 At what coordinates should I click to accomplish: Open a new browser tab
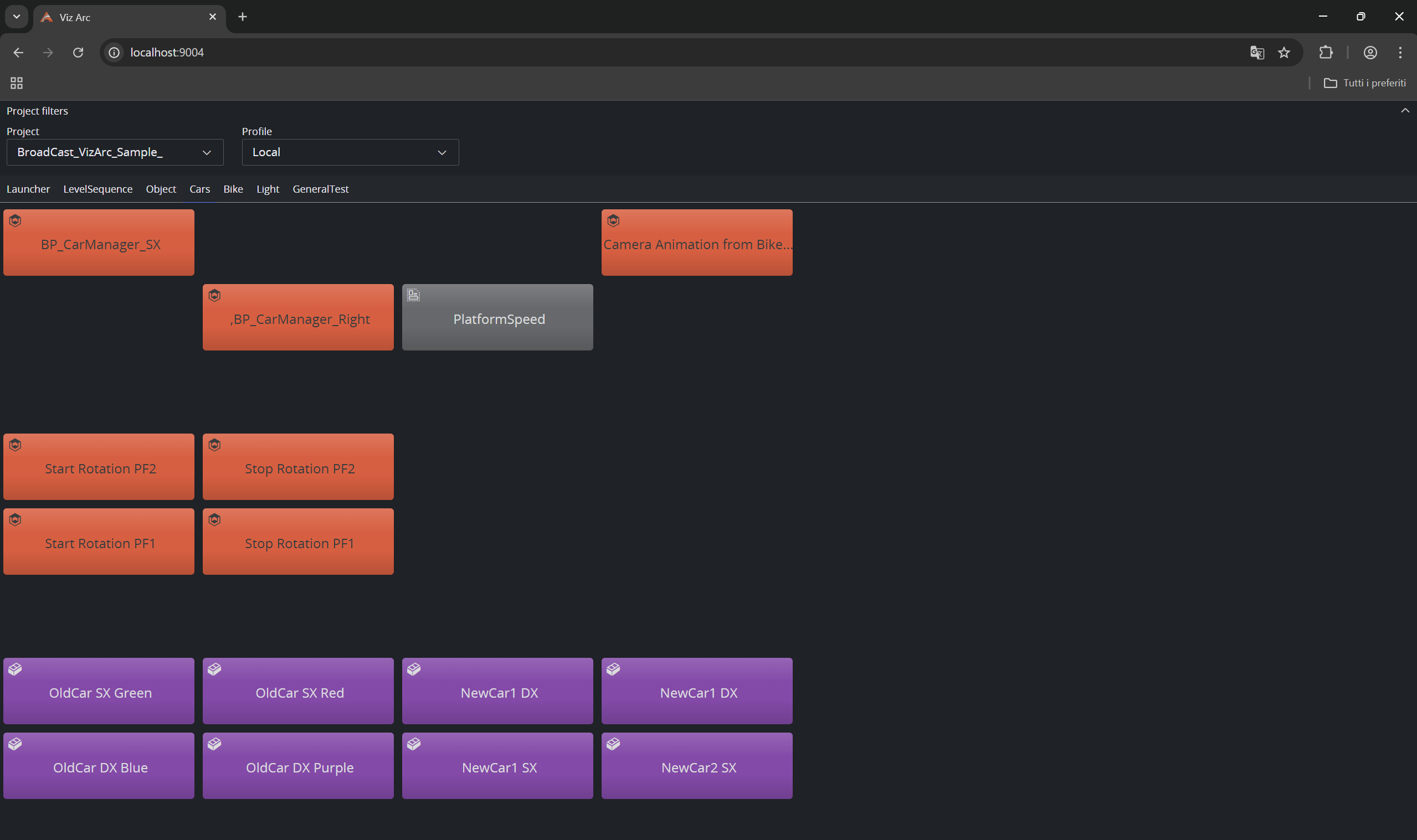pyautogui.click(x=242, y=17)
